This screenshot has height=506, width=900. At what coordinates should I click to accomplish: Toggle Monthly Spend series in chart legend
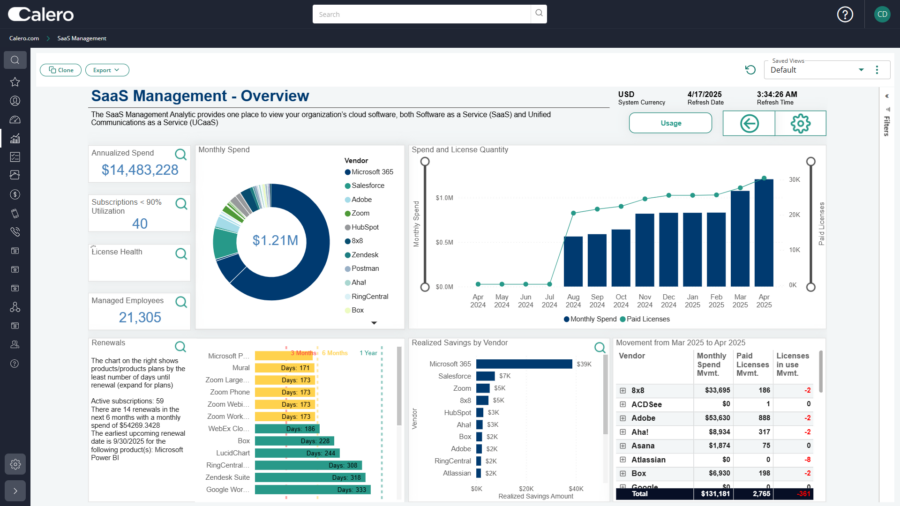pyautogui.click(x=590, y=319)
